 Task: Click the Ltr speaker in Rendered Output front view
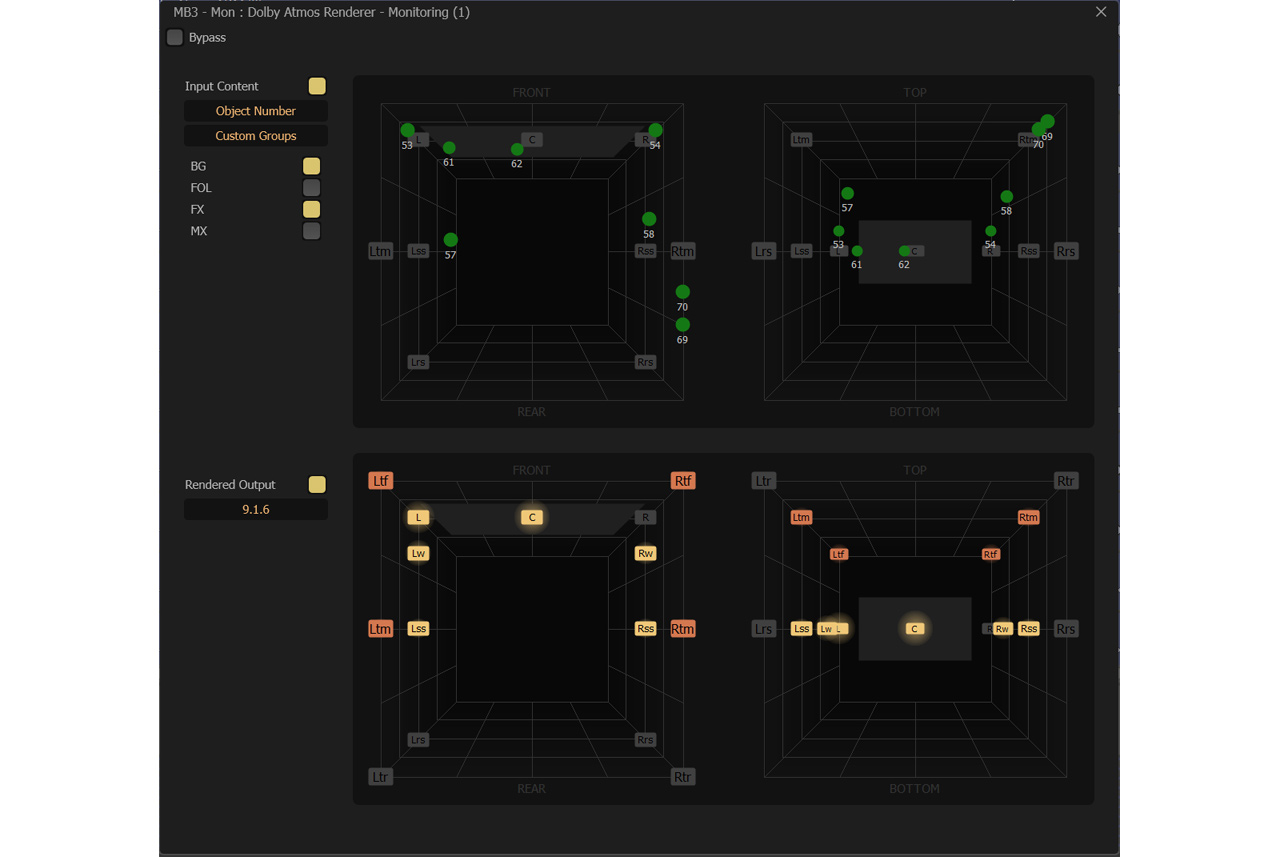(x=381, y=777)
